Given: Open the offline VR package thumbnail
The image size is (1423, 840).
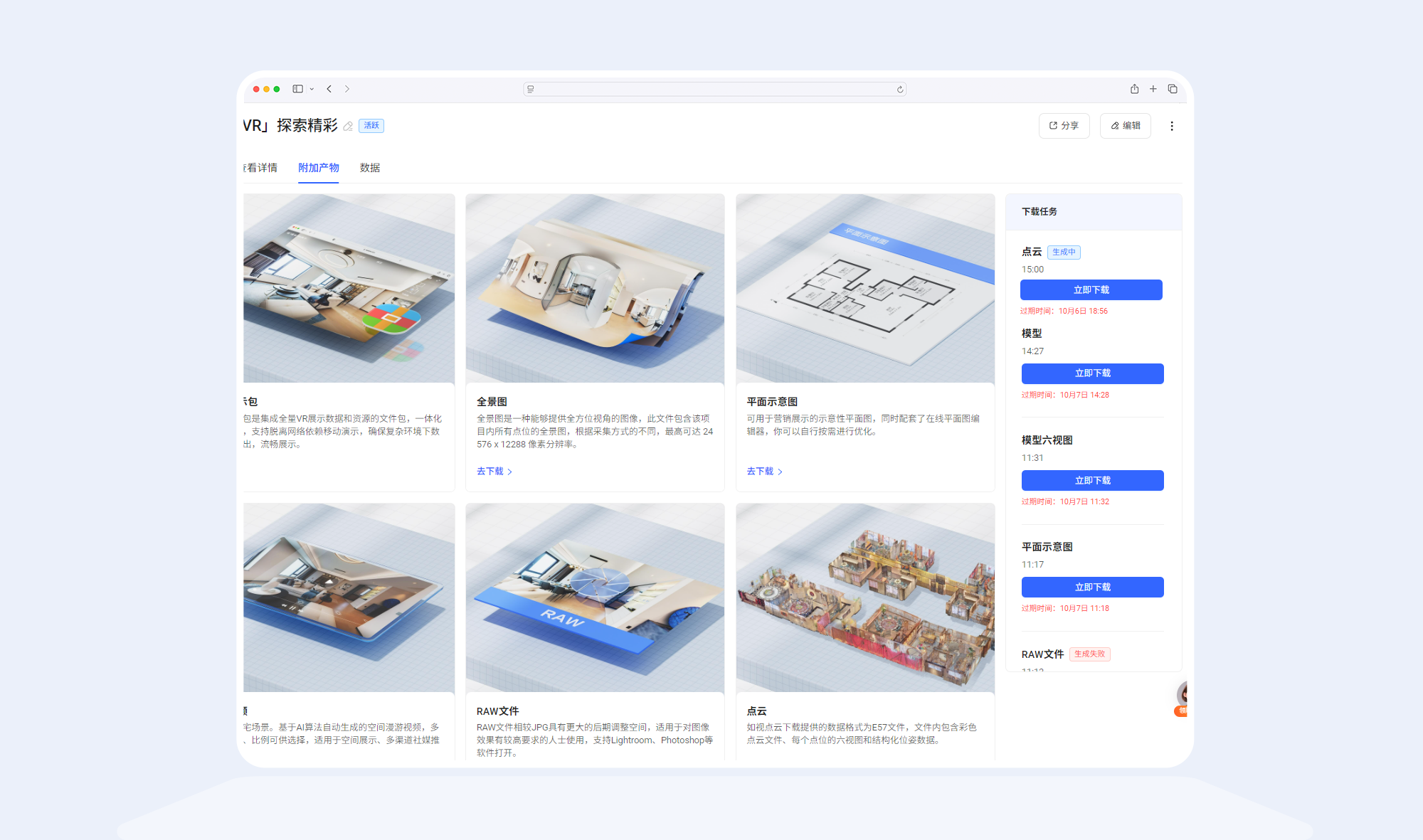Looking at the screenshot, I should [x=349, y=288].
